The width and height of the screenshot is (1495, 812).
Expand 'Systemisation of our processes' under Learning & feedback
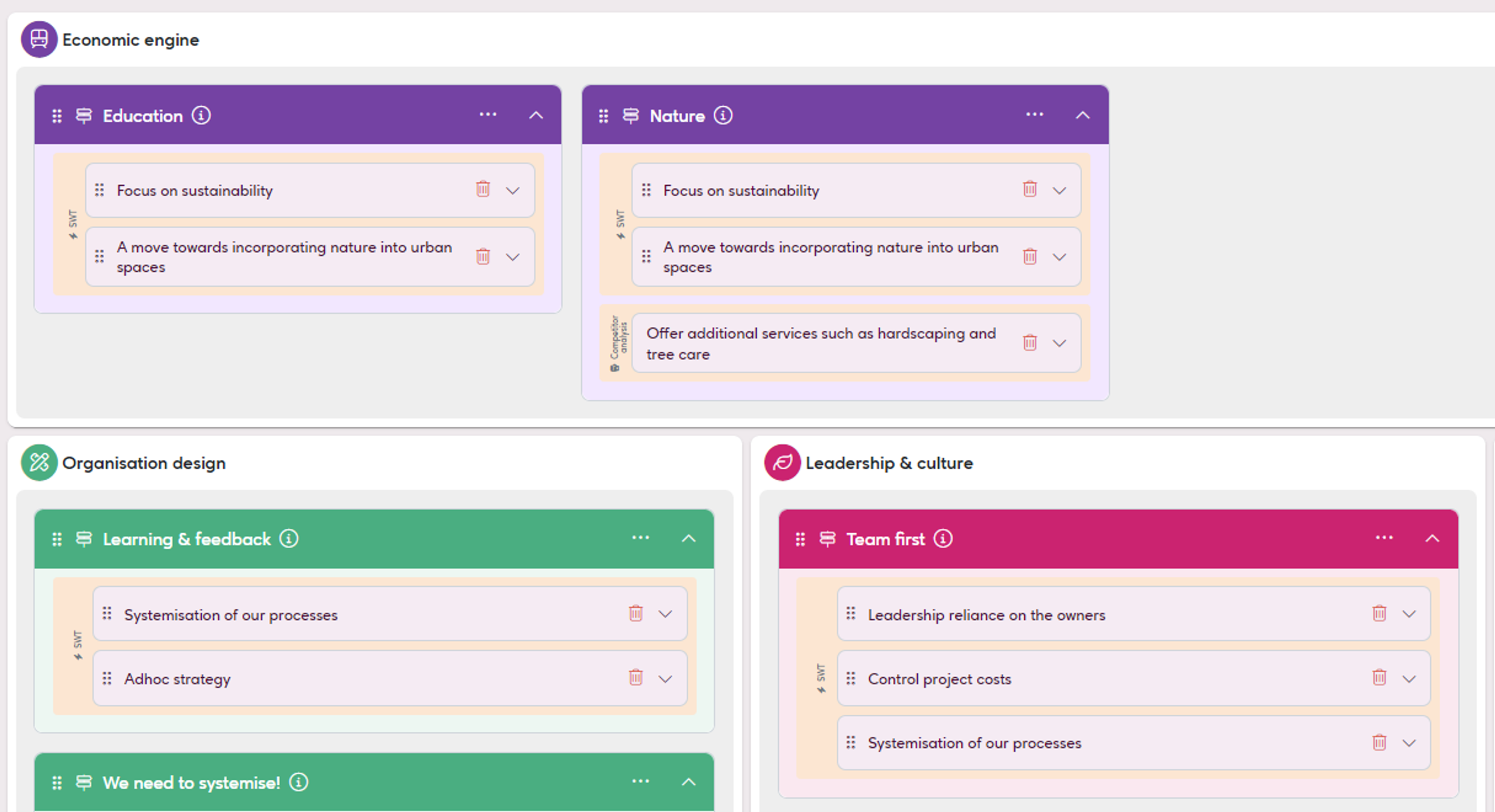[666, 614]
